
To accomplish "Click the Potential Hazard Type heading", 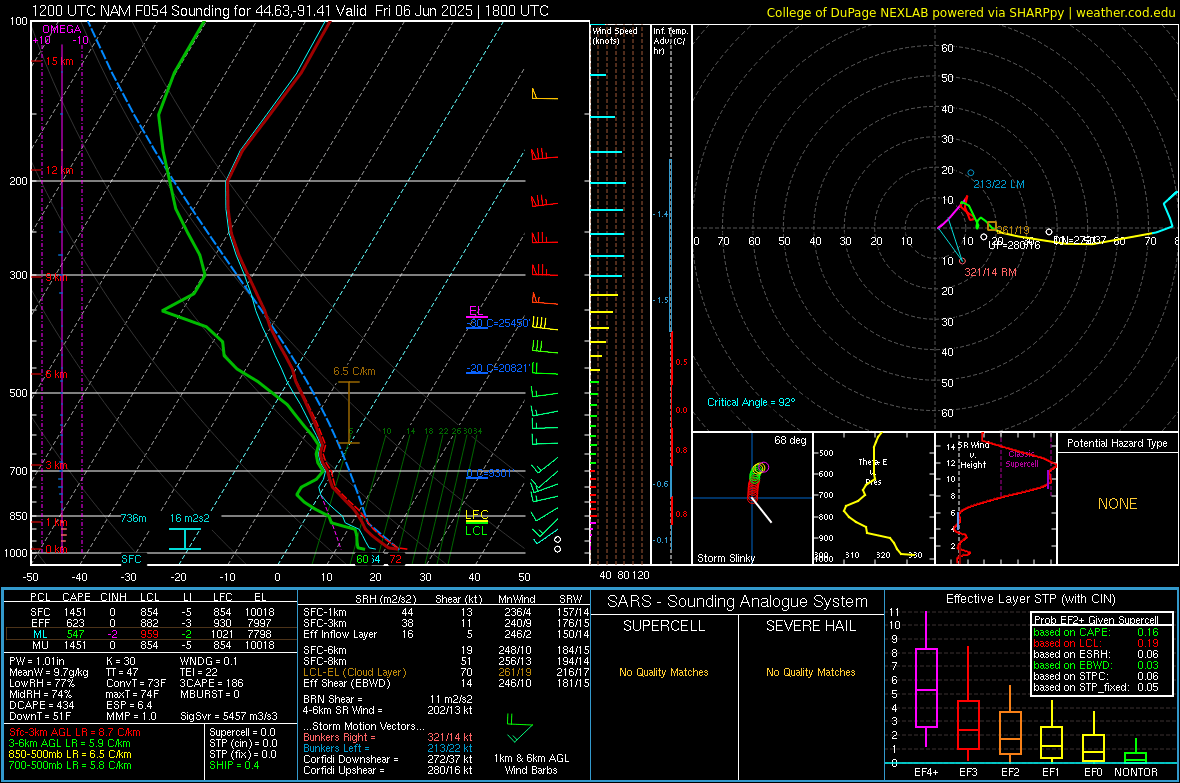I will tap(1118, 443).
